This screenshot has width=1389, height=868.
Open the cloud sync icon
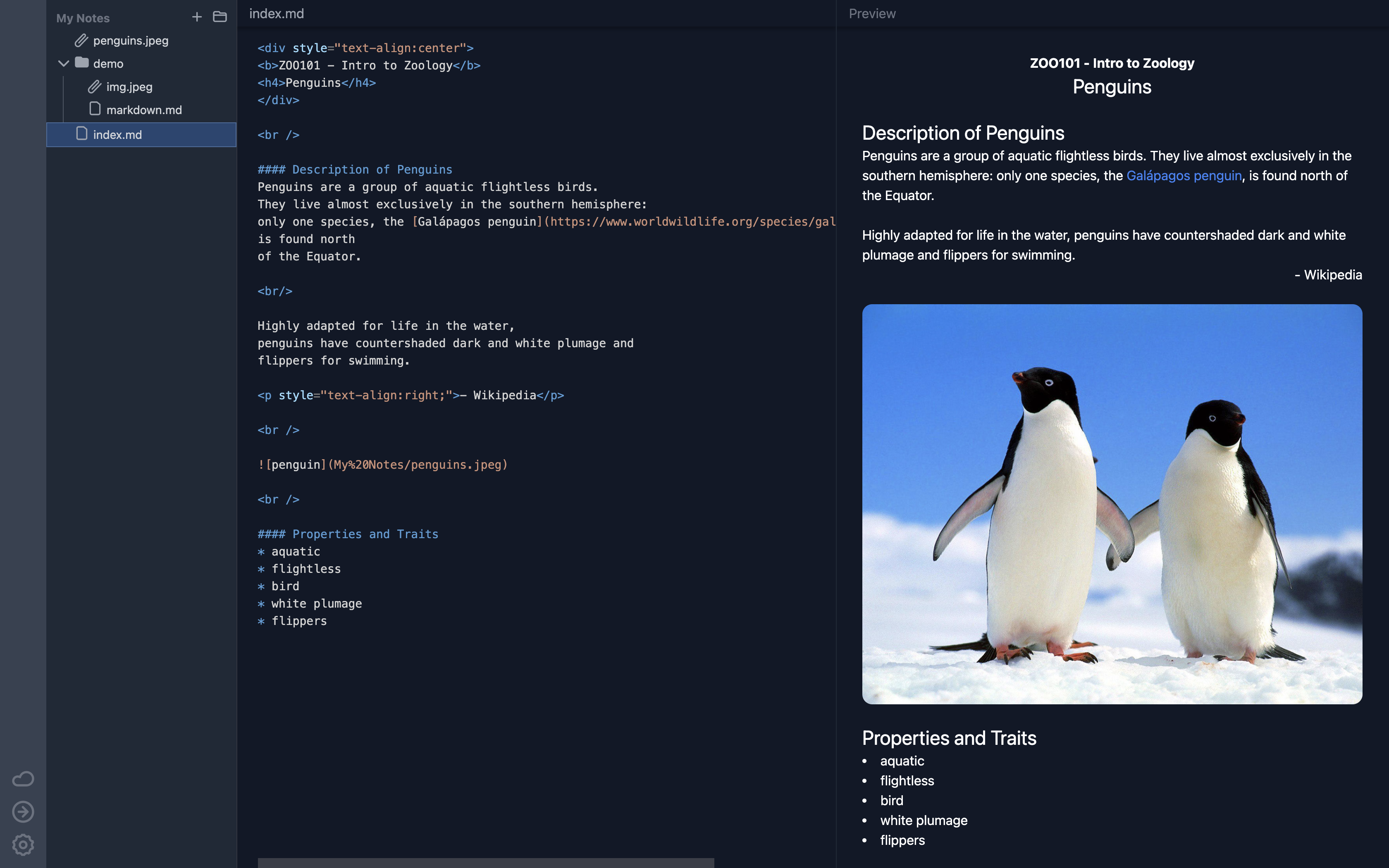[23, 779]
